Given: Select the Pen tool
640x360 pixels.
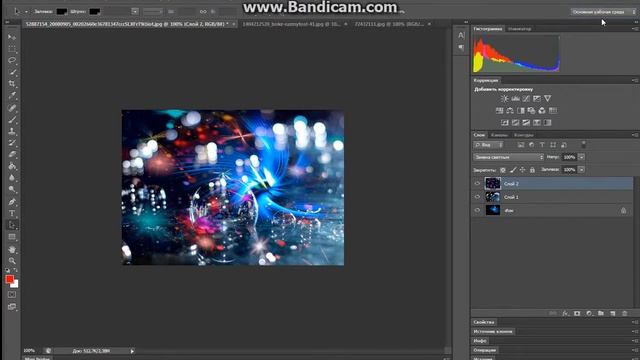Looking at the screenshot, I should (x=12, y=202).
